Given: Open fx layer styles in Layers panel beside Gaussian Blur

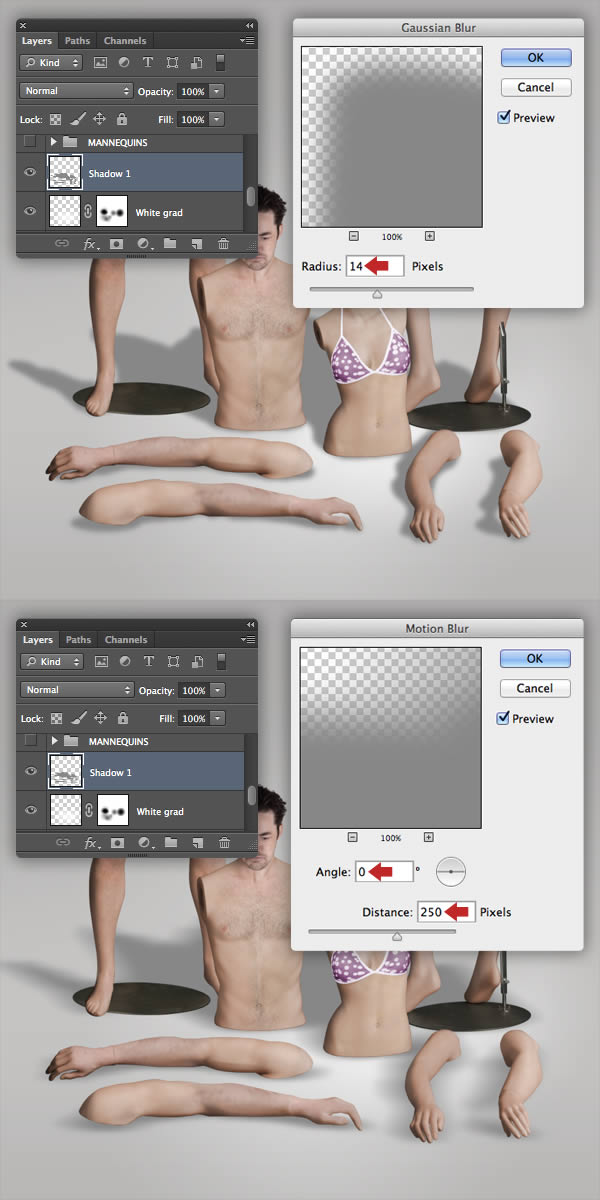Looking at the screenshot, I should coord(90,243).
